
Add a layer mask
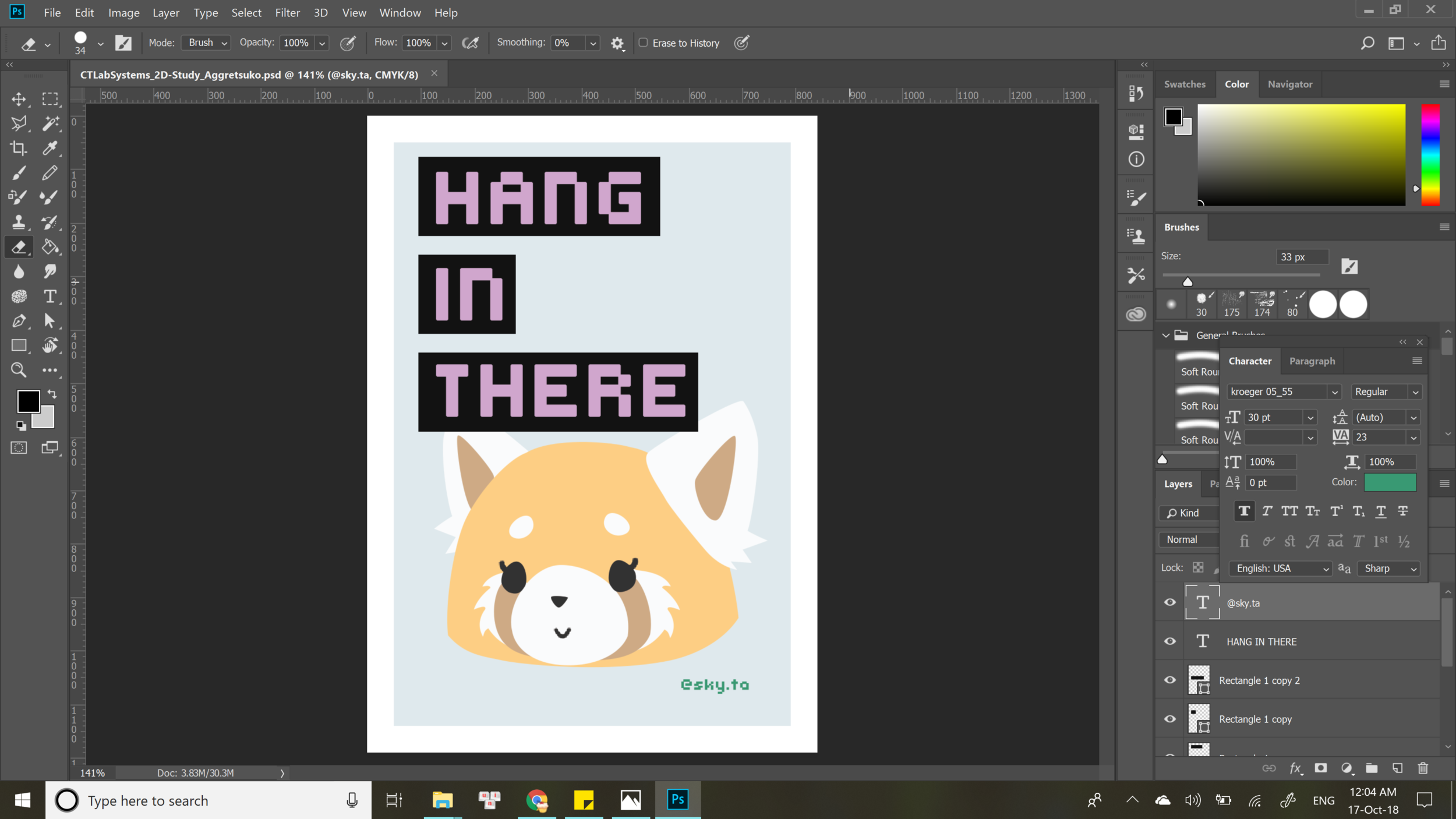1321,768
